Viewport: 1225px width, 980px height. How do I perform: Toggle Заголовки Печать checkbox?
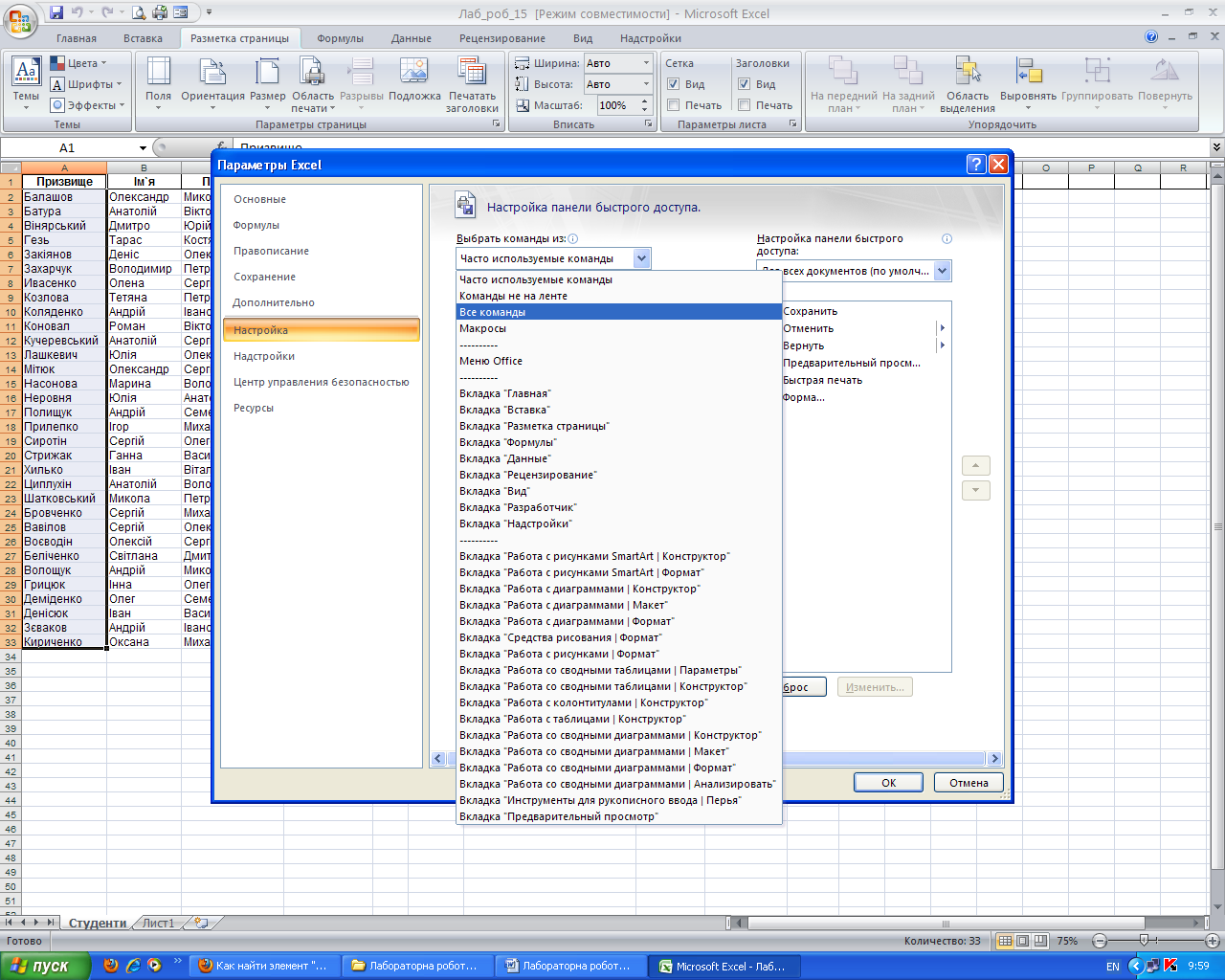(x=744, y=105)
